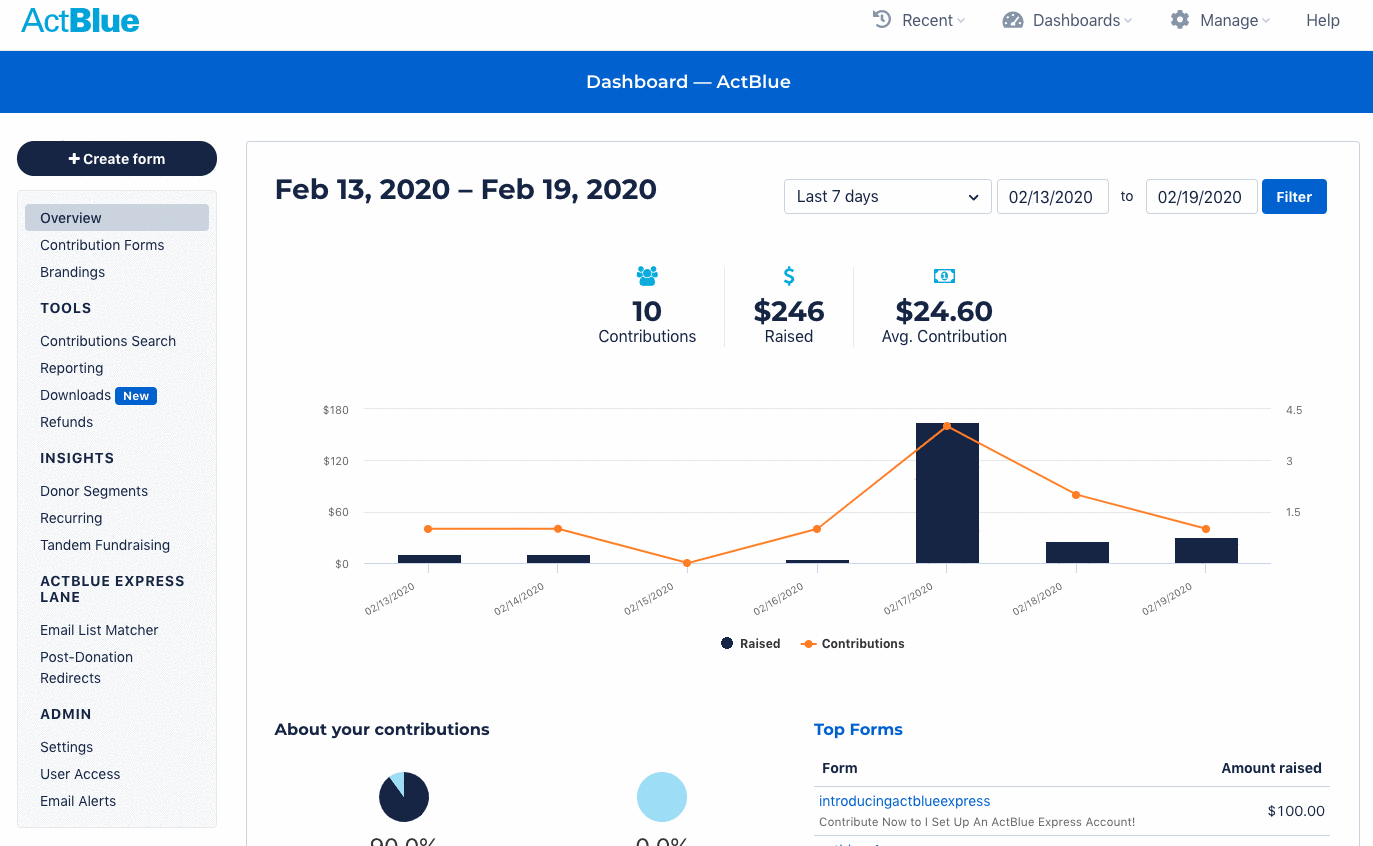Viewport: 1373px width, 846px height.
Task: Open Donor Segments insights
Action: click(94, 491)
